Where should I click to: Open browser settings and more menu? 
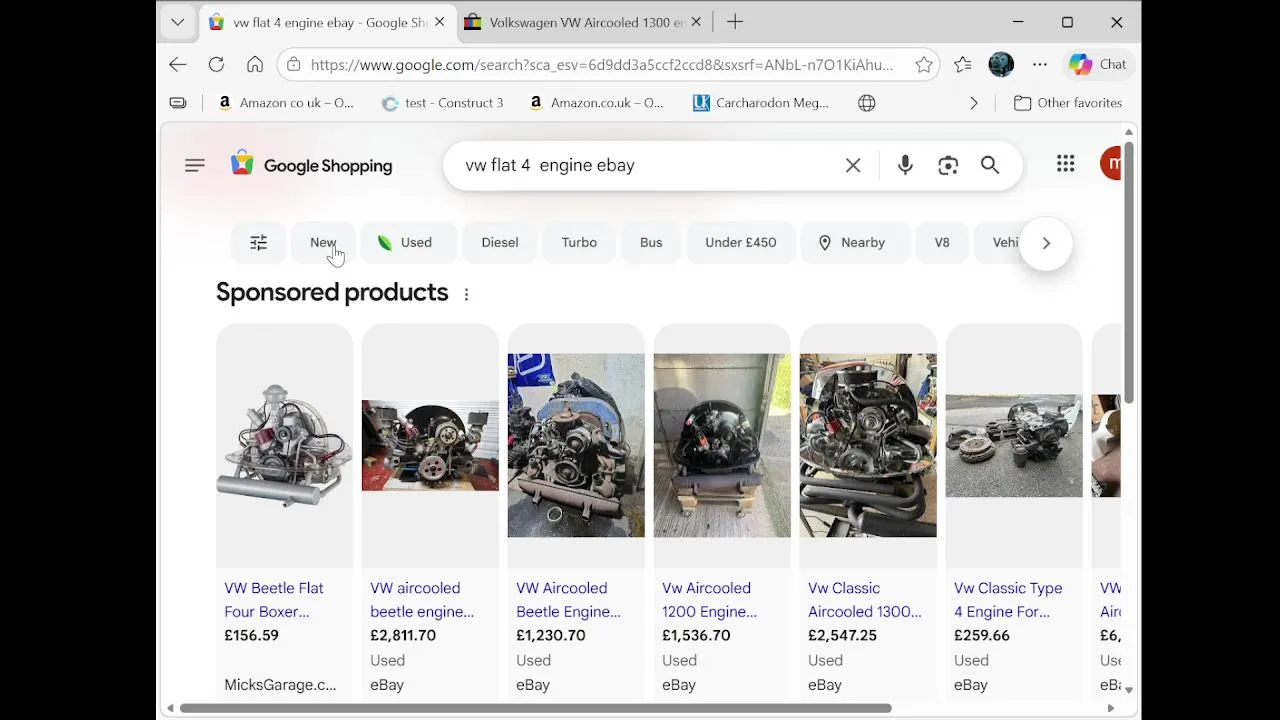(x=1040, y=65)
